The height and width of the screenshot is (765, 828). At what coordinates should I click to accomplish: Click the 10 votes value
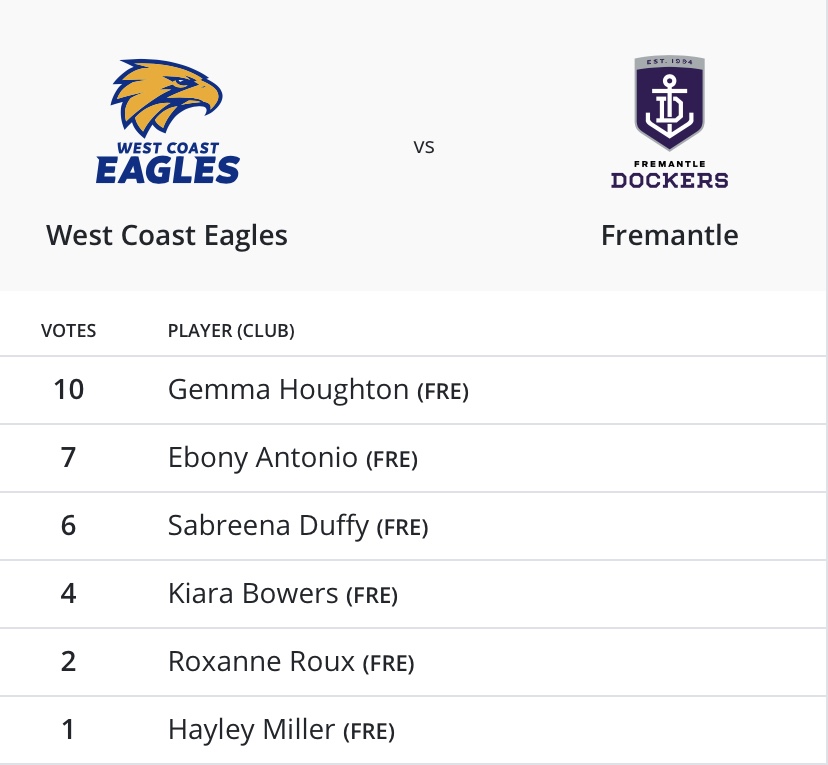69,389
